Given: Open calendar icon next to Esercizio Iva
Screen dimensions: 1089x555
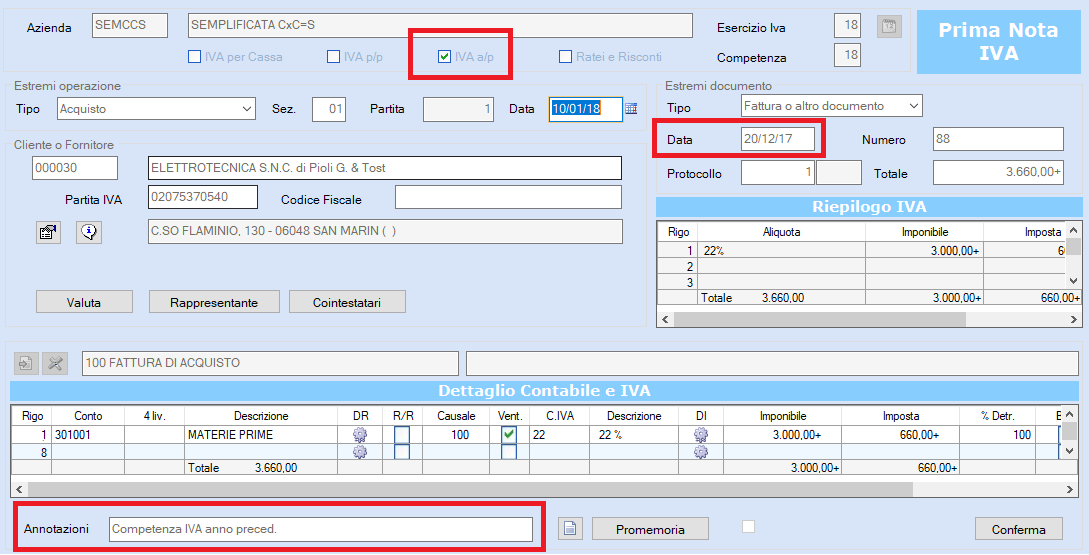Looking at the screenshot, I should (x=888, y=26).
